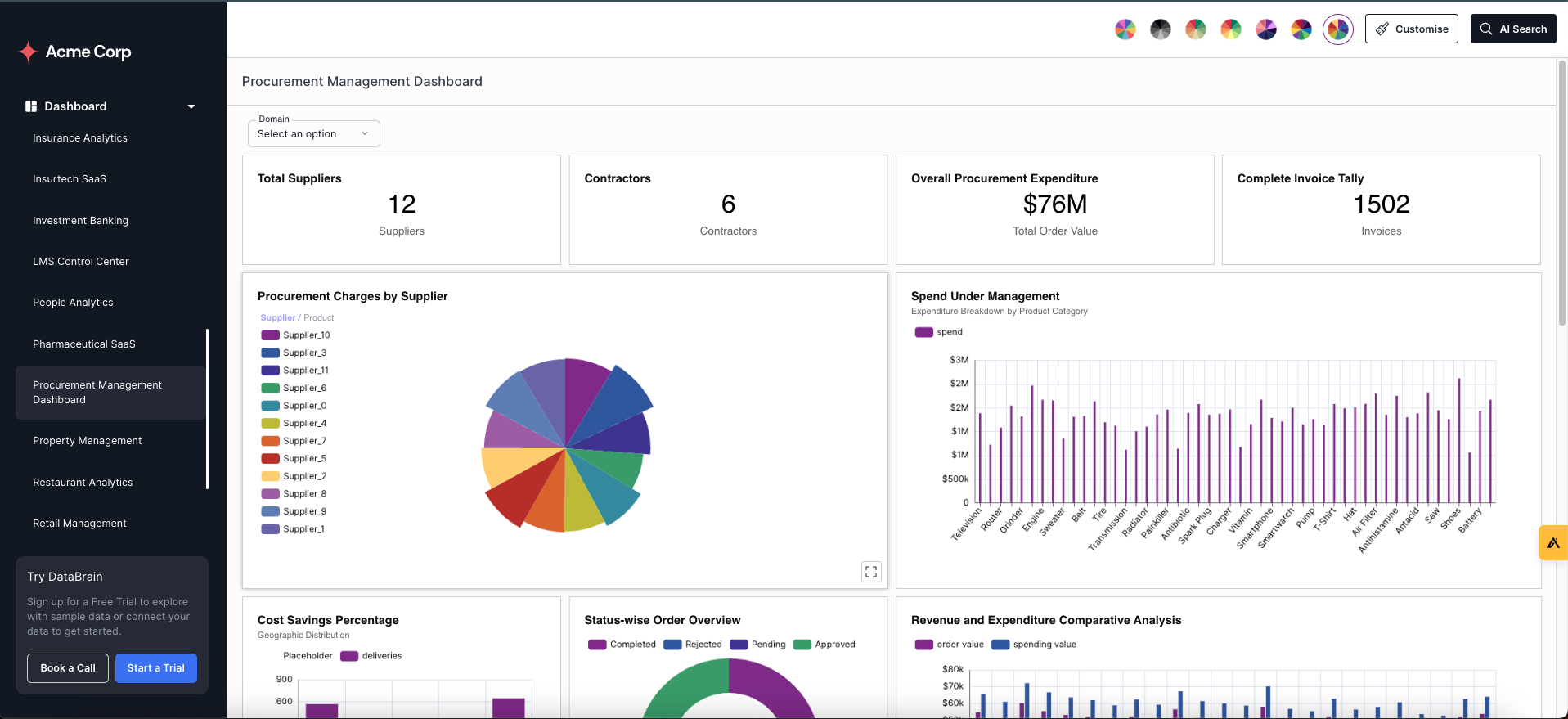Viewport: 1568px width, 719px height.
Task: Toggle order value legend in Revenue chart
Action: pyautogui.click(x=950, y=645)
